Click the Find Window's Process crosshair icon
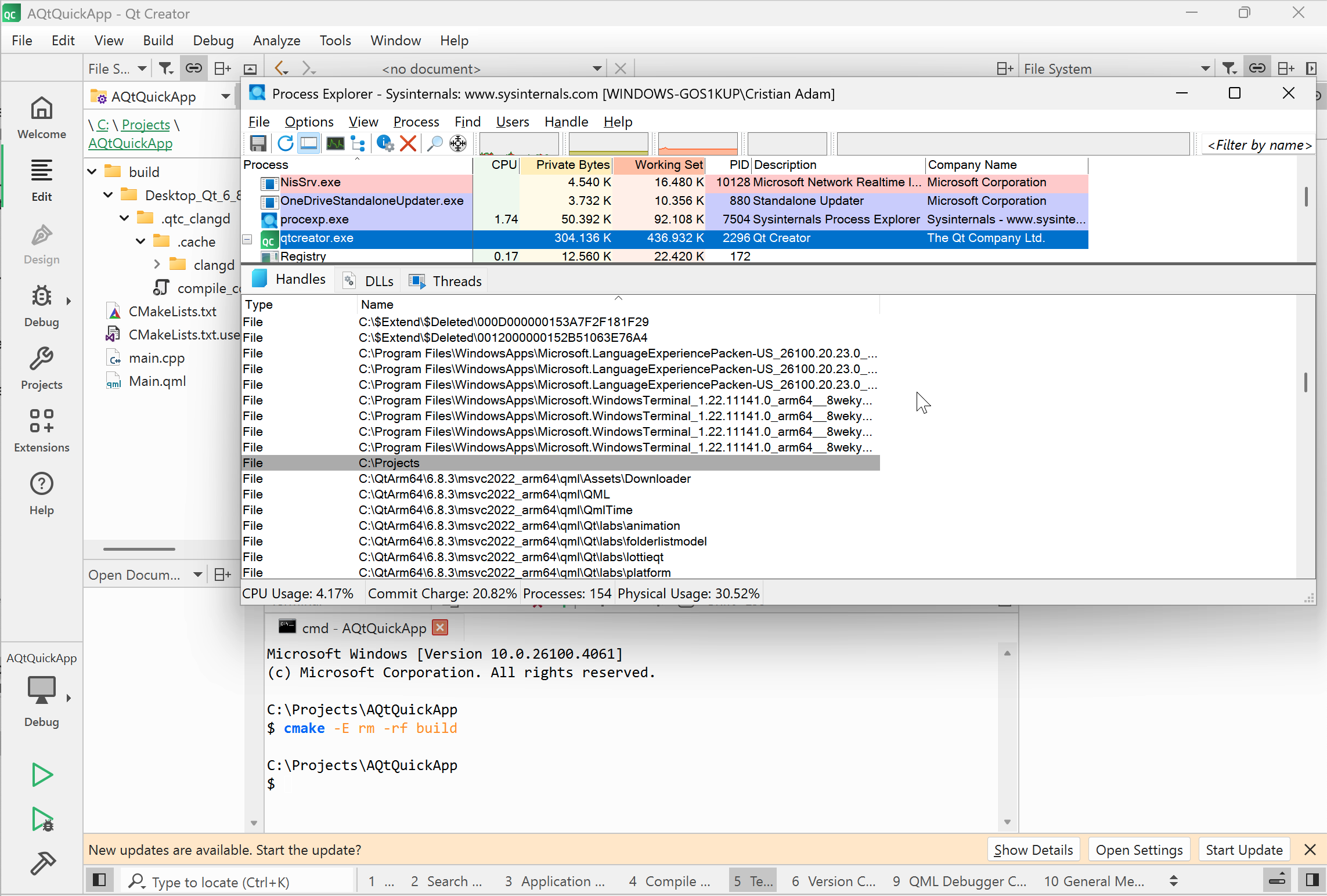 point(458,143)
